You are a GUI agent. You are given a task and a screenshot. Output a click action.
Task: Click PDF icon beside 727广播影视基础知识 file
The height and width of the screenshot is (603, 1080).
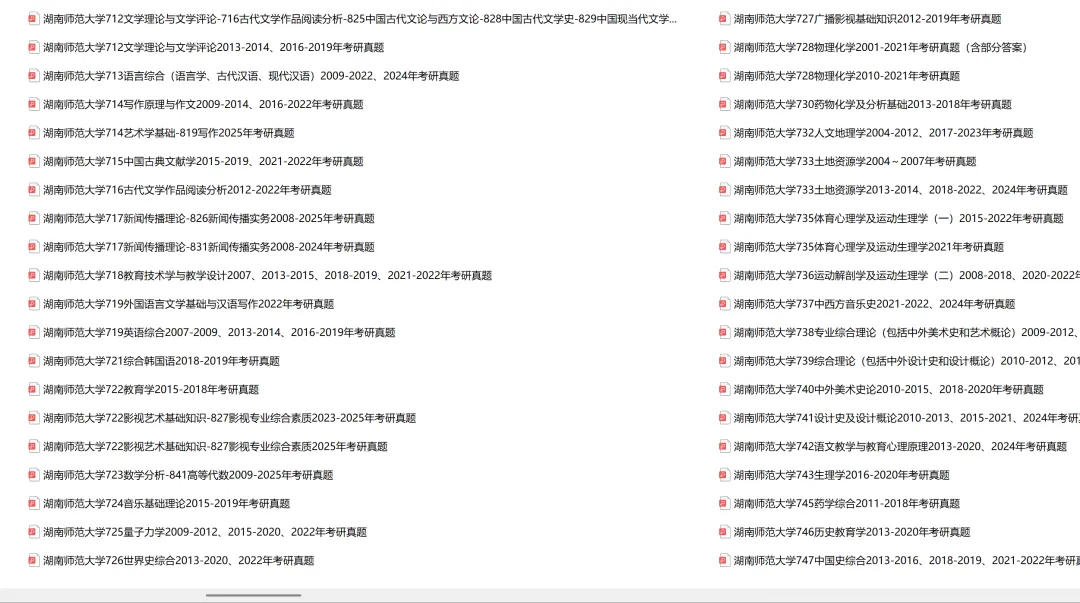point(724,19)
